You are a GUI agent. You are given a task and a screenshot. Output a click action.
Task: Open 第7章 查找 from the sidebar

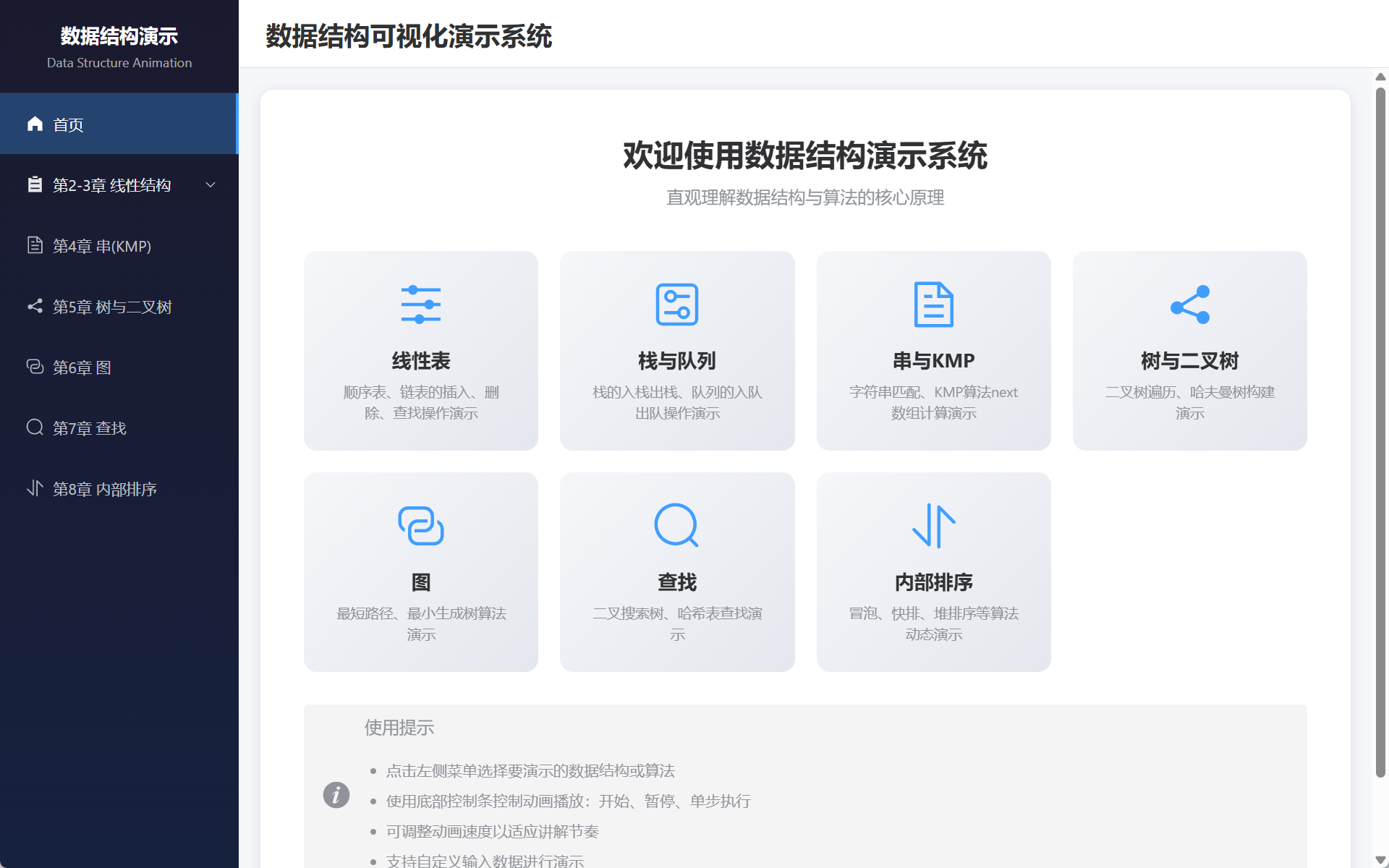[x=90, y=427]
